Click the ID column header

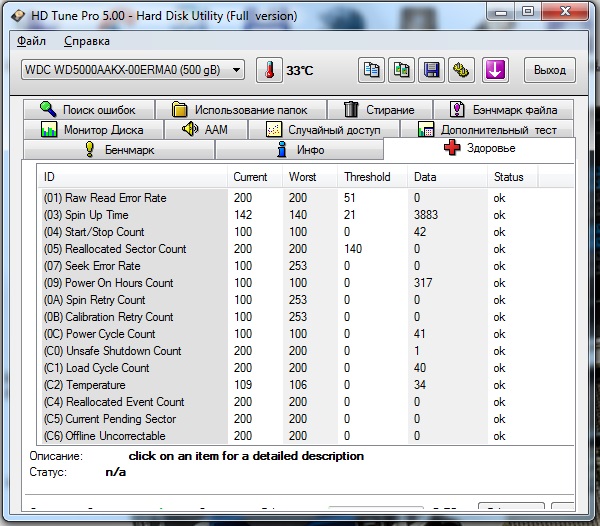tap(132, 177)
